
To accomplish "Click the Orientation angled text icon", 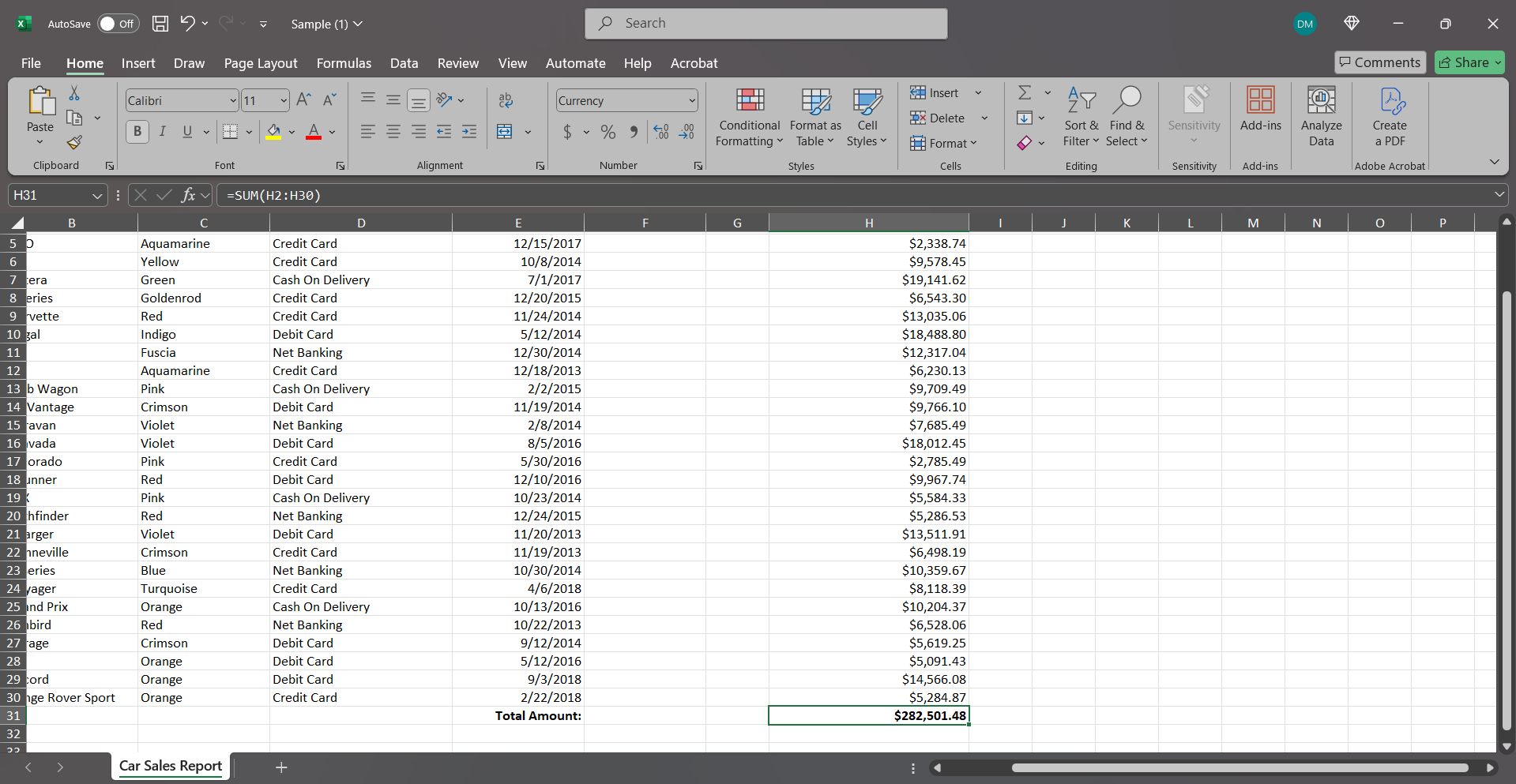I will click(x=445, y=99).
